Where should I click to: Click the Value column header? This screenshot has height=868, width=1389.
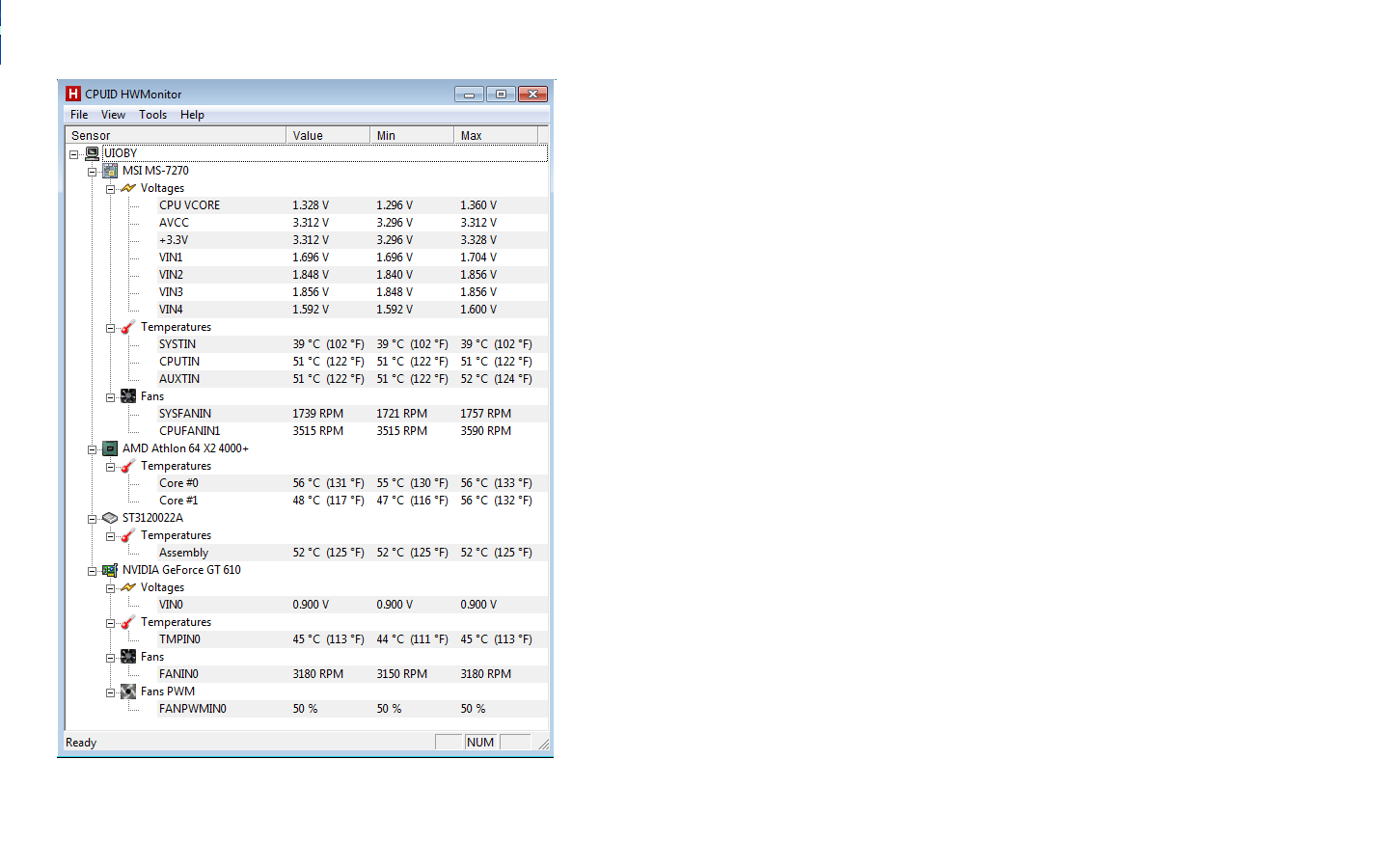328,135
